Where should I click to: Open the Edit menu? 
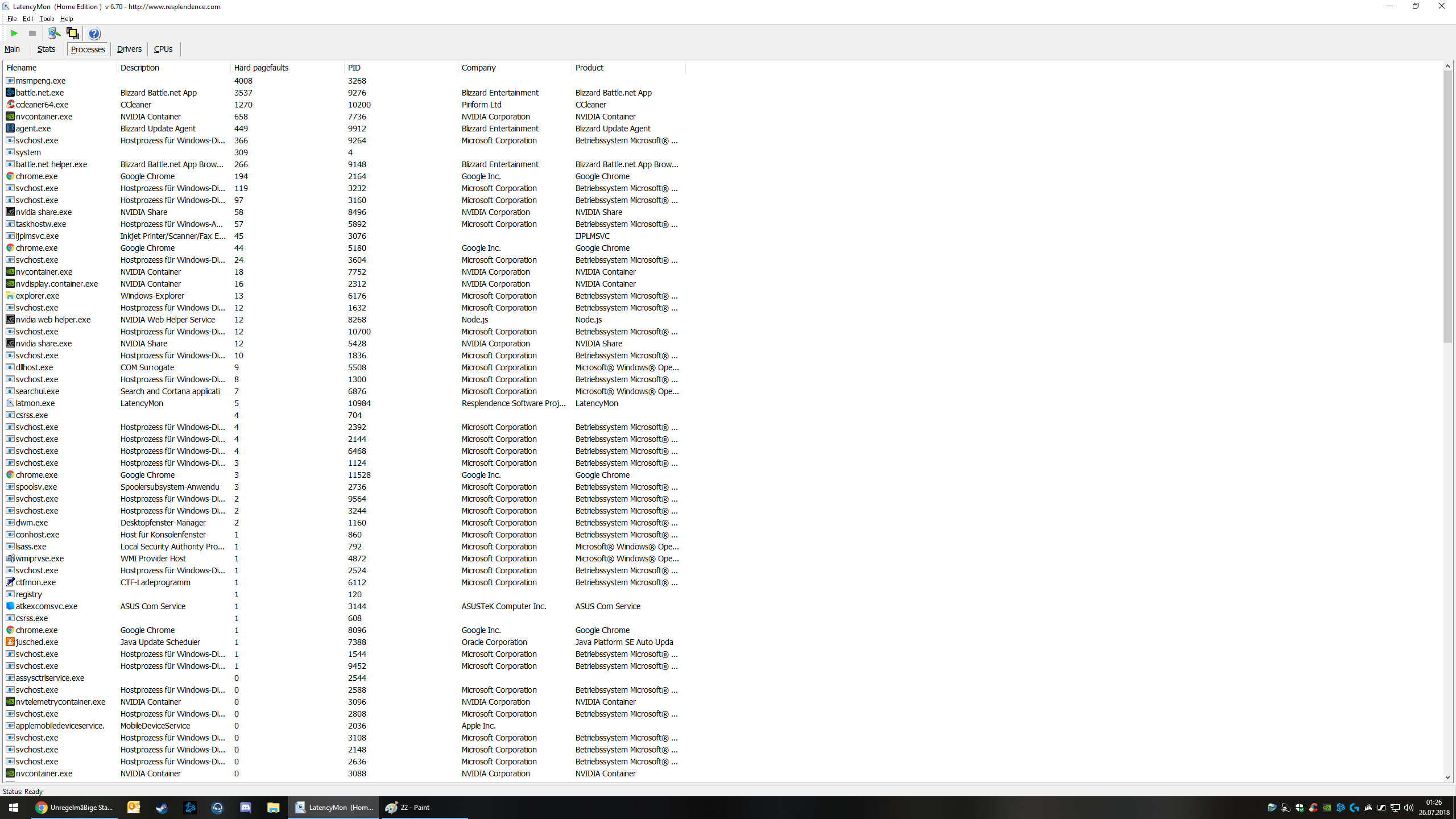click(27, 19)
